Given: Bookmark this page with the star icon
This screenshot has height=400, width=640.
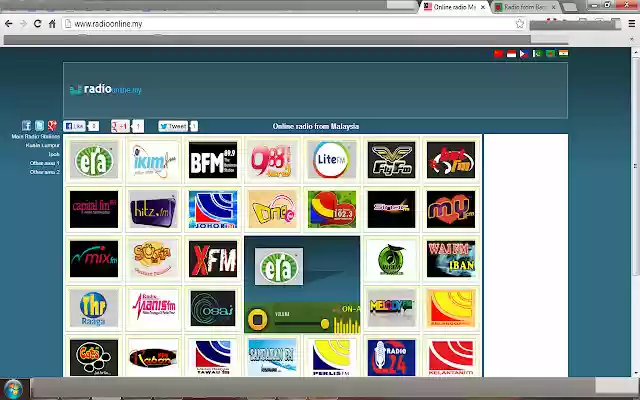Looking at the screenshot, I should pyautogui.click(x=520, y=24).
